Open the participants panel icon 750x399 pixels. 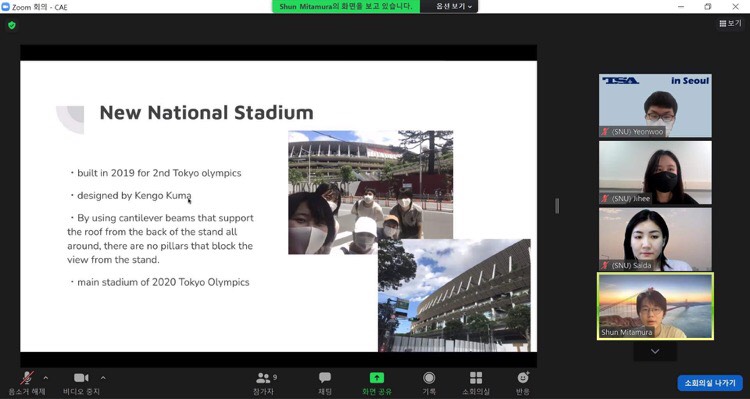(x=263, y=378)
